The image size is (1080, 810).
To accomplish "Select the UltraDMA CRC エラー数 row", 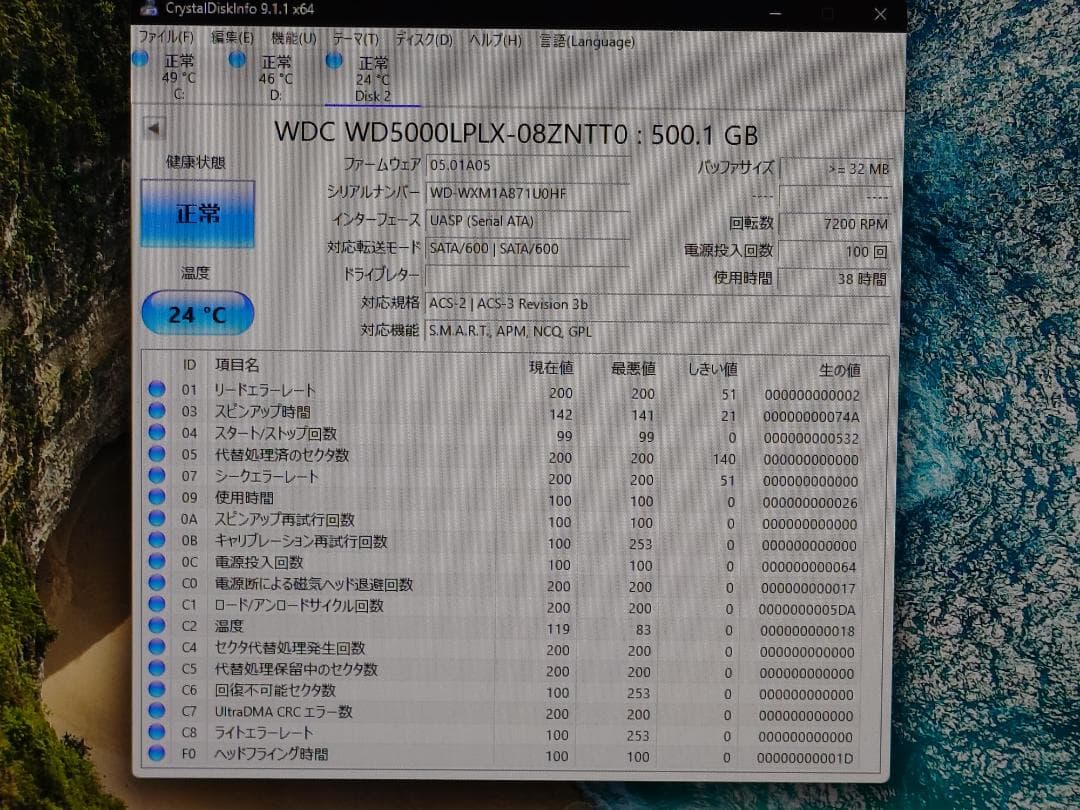I will click(512, 714).
